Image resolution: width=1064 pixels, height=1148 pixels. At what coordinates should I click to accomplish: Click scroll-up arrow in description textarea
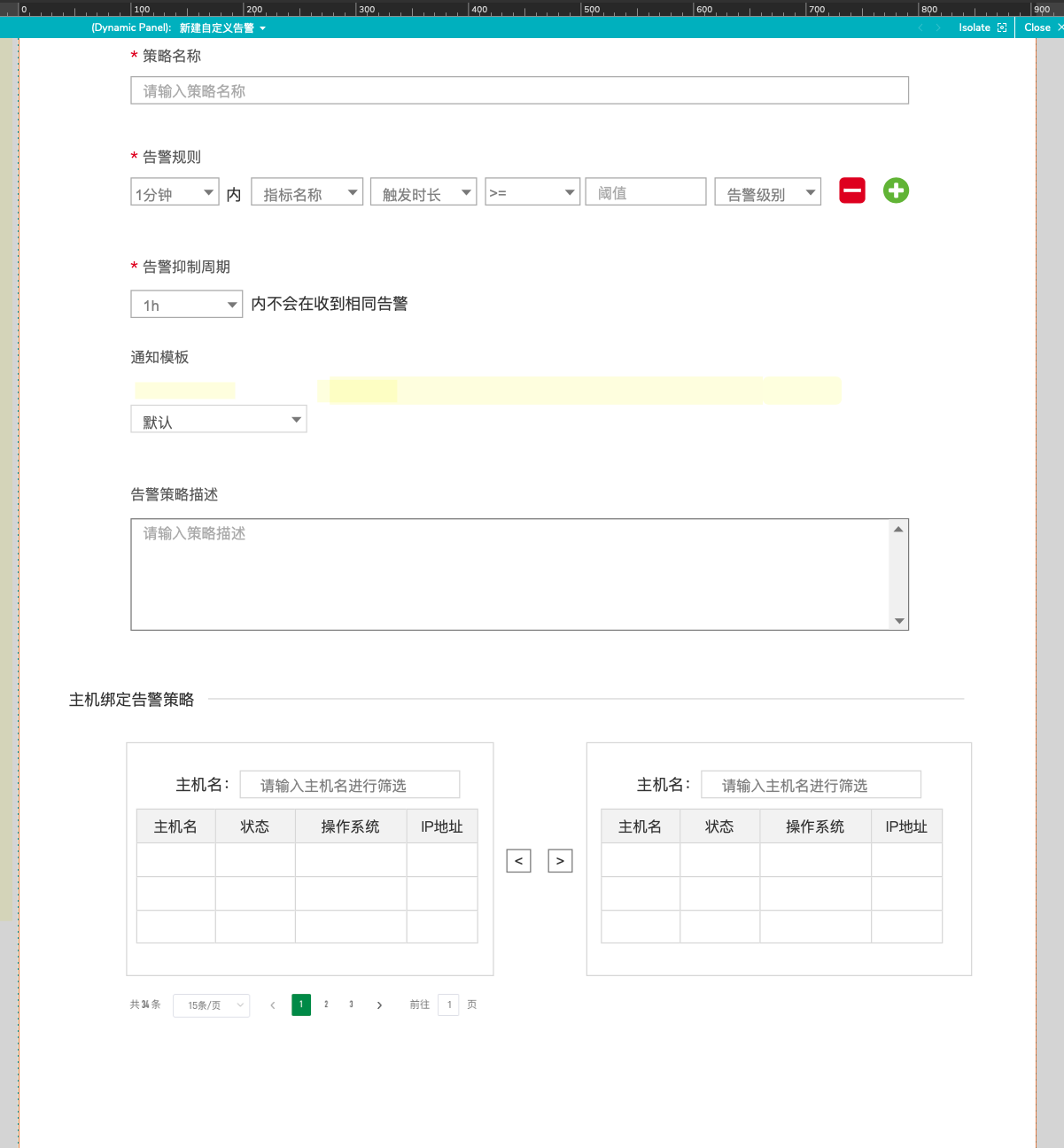tap(898, 529)
